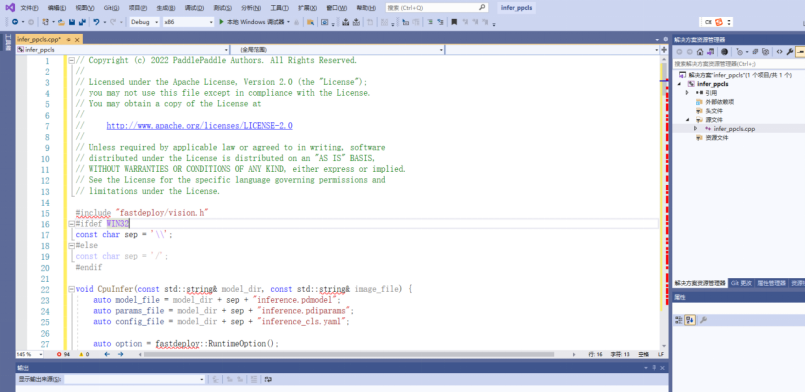Collapse the CpuInfer function at line 22
This screenshot has height=392, width=806.
(71, 289)
